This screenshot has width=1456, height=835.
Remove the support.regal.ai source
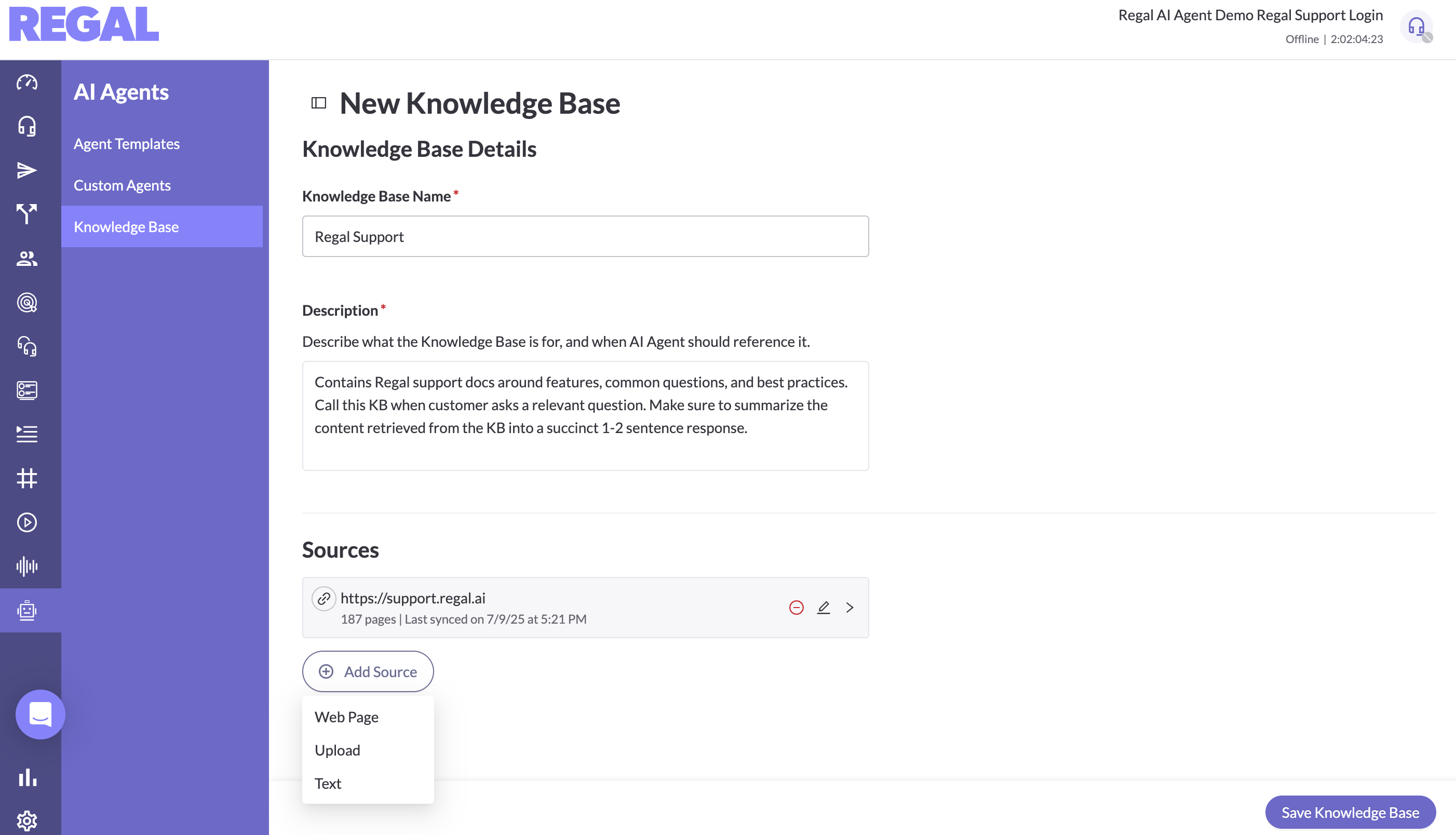point(796,608)
